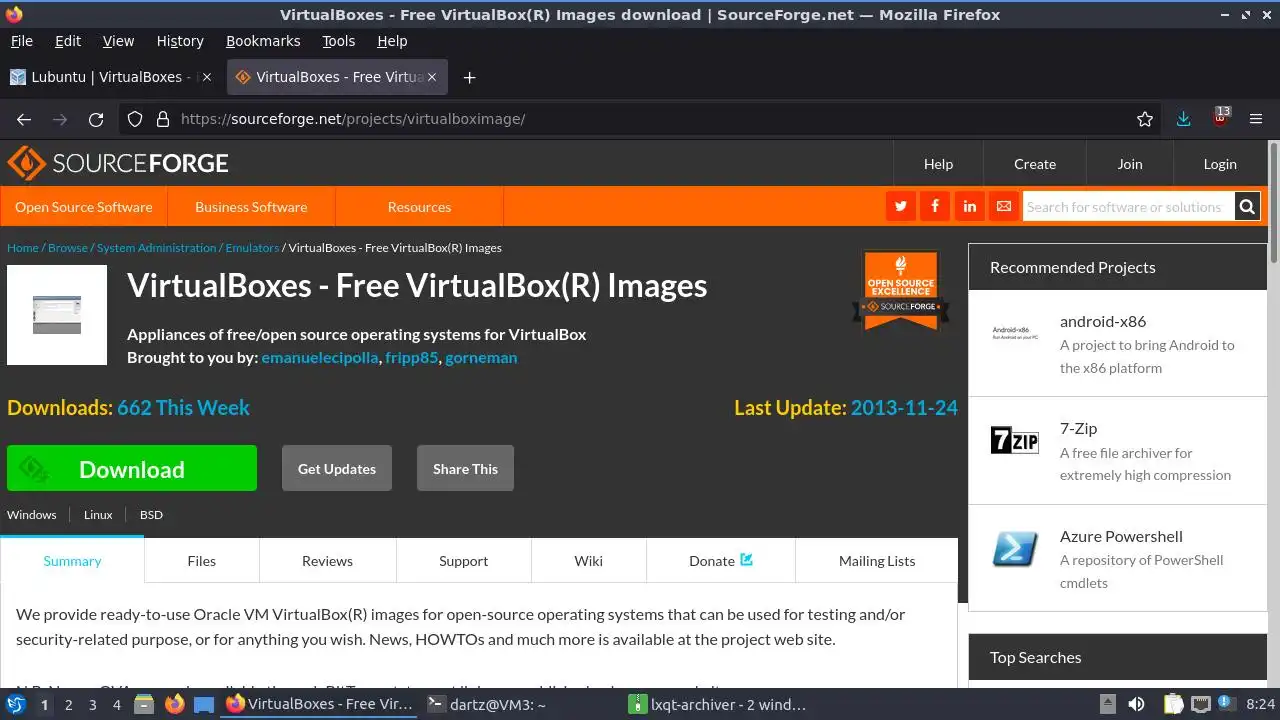Share via the Twitter icon

tap(901, 206)
